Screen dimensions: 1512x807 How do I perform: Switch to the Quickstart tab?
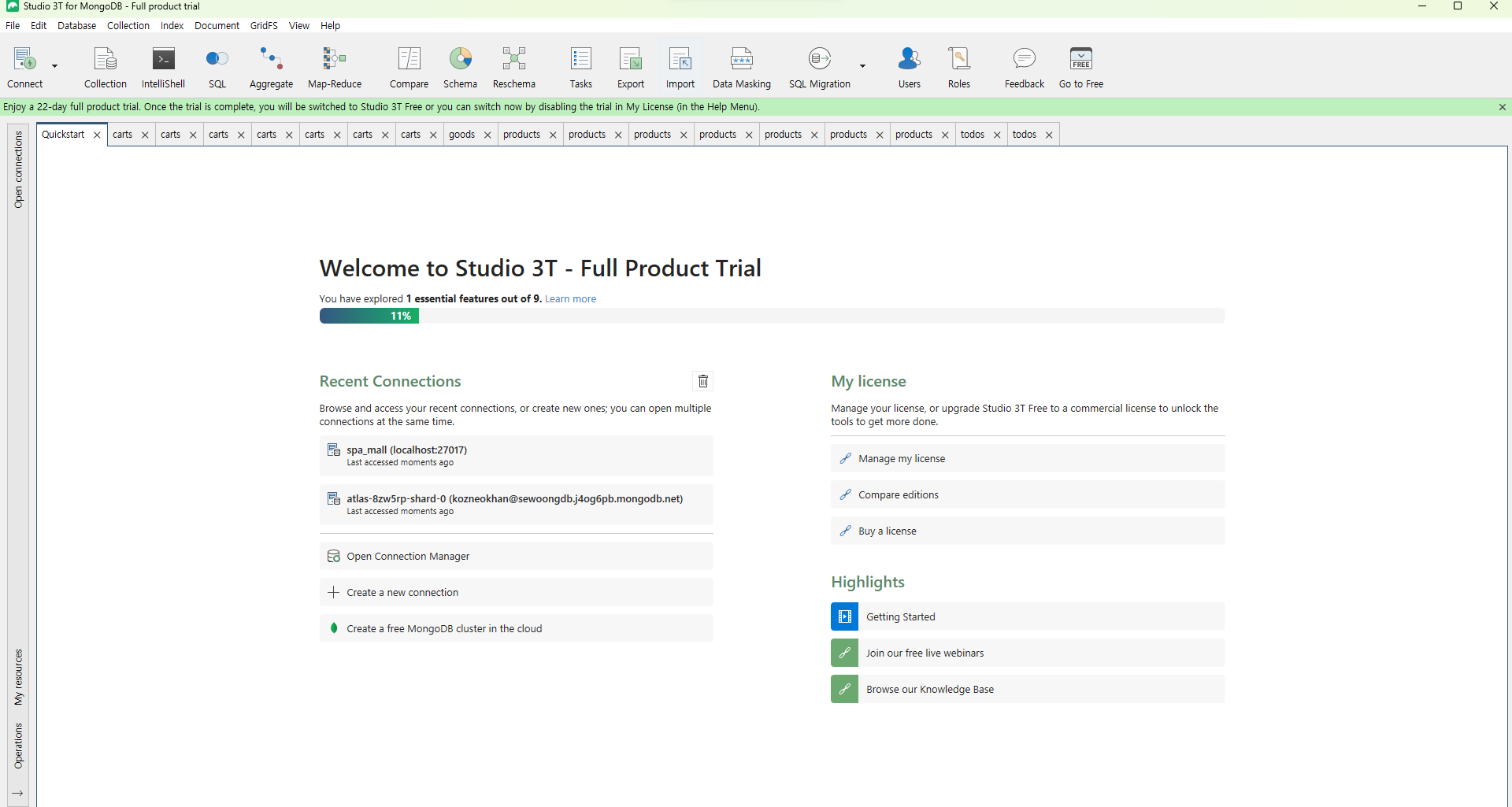click(x=63, y=135)
